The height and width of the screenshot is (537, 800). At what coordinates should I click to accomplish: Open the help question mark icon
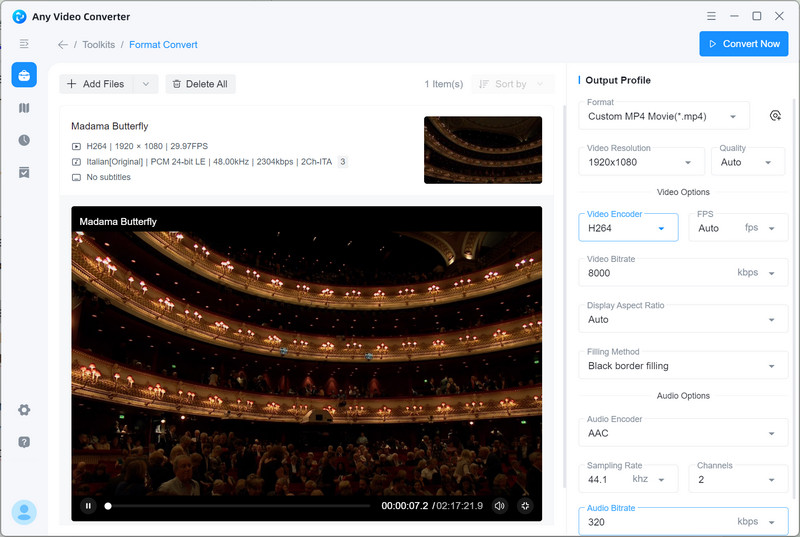[24, 442]
